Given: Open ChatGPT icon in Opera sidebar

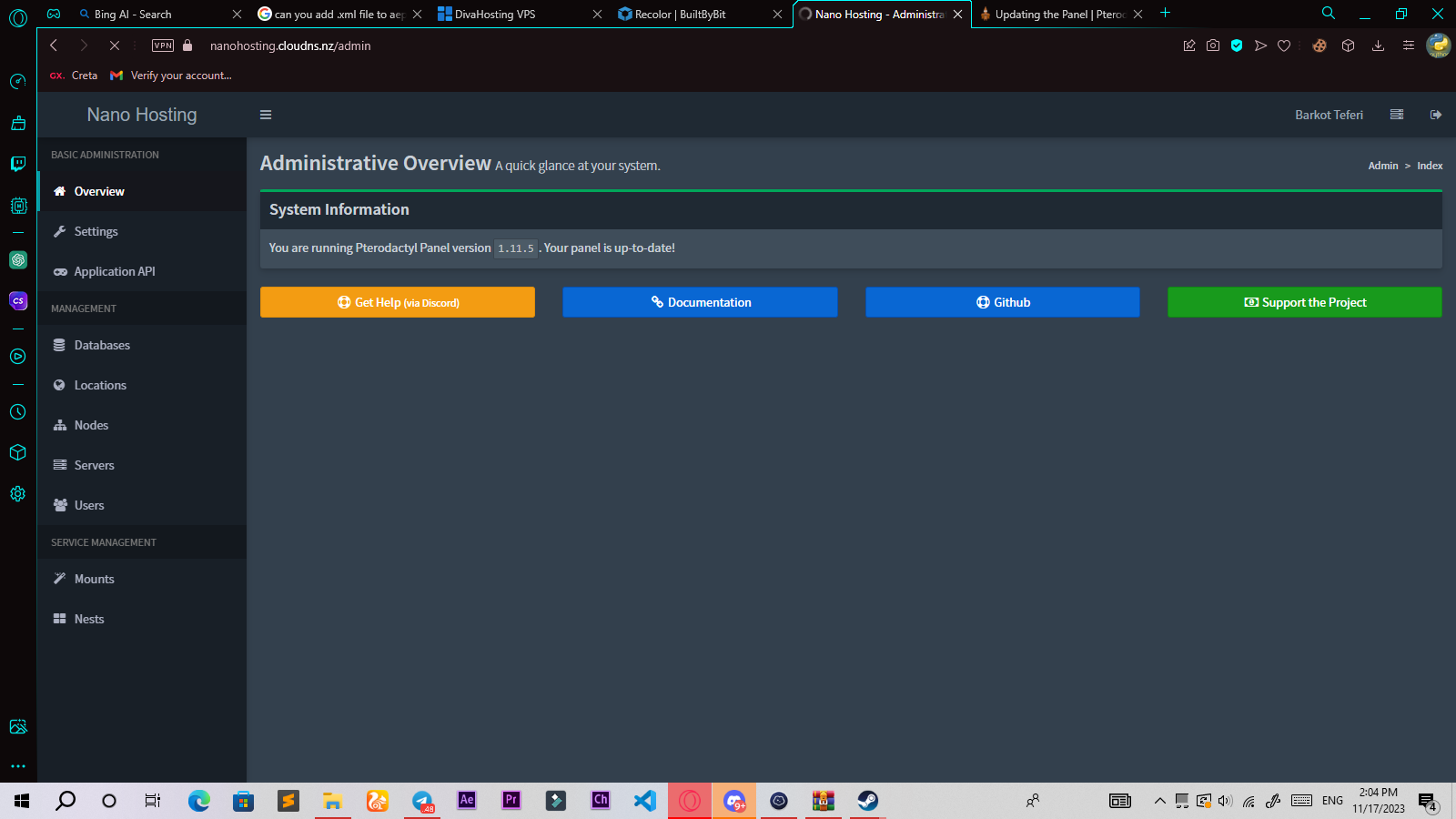Looking at the screenshot, I should point(18,260).
